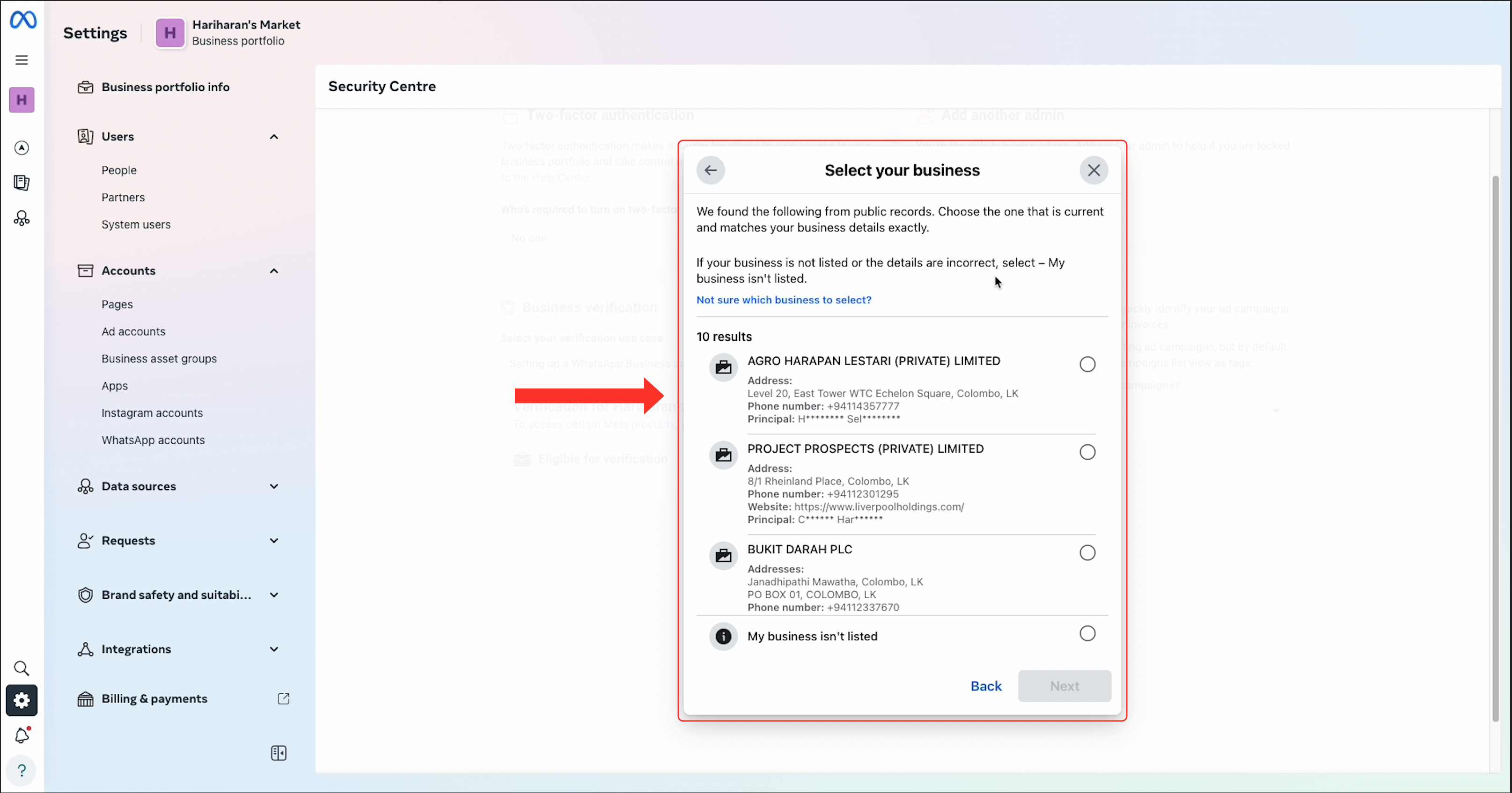
Task: Expand the Data sources section chevron
Action: point(274,486)
